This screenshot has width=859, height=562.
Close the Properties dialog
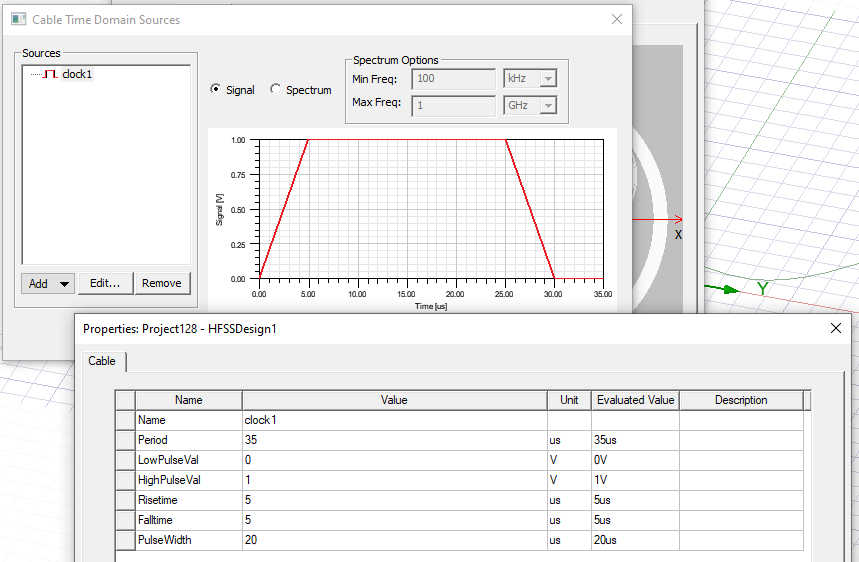(x=836, y=328)
